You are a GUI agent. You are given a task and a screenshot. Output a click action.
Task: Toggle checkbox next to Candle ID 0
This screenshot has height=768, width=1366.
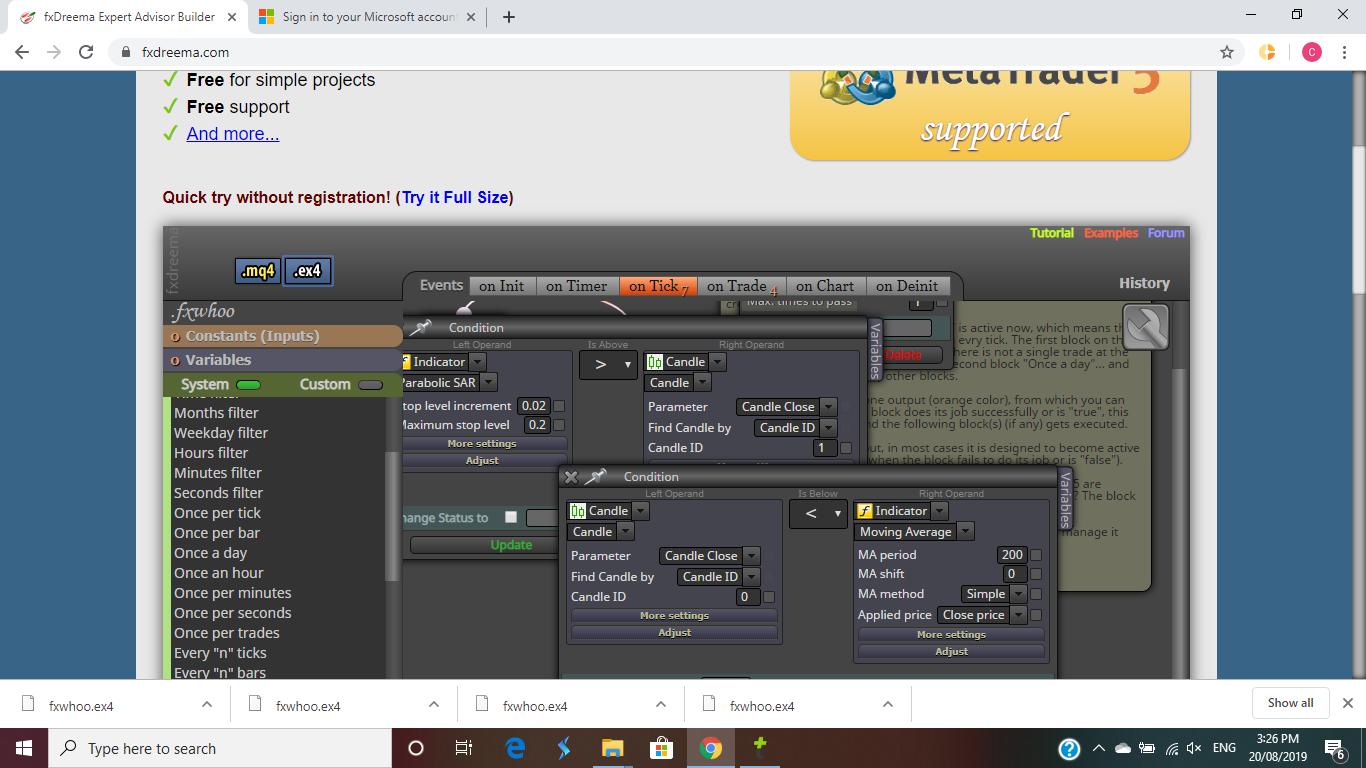tap(769, 597)
